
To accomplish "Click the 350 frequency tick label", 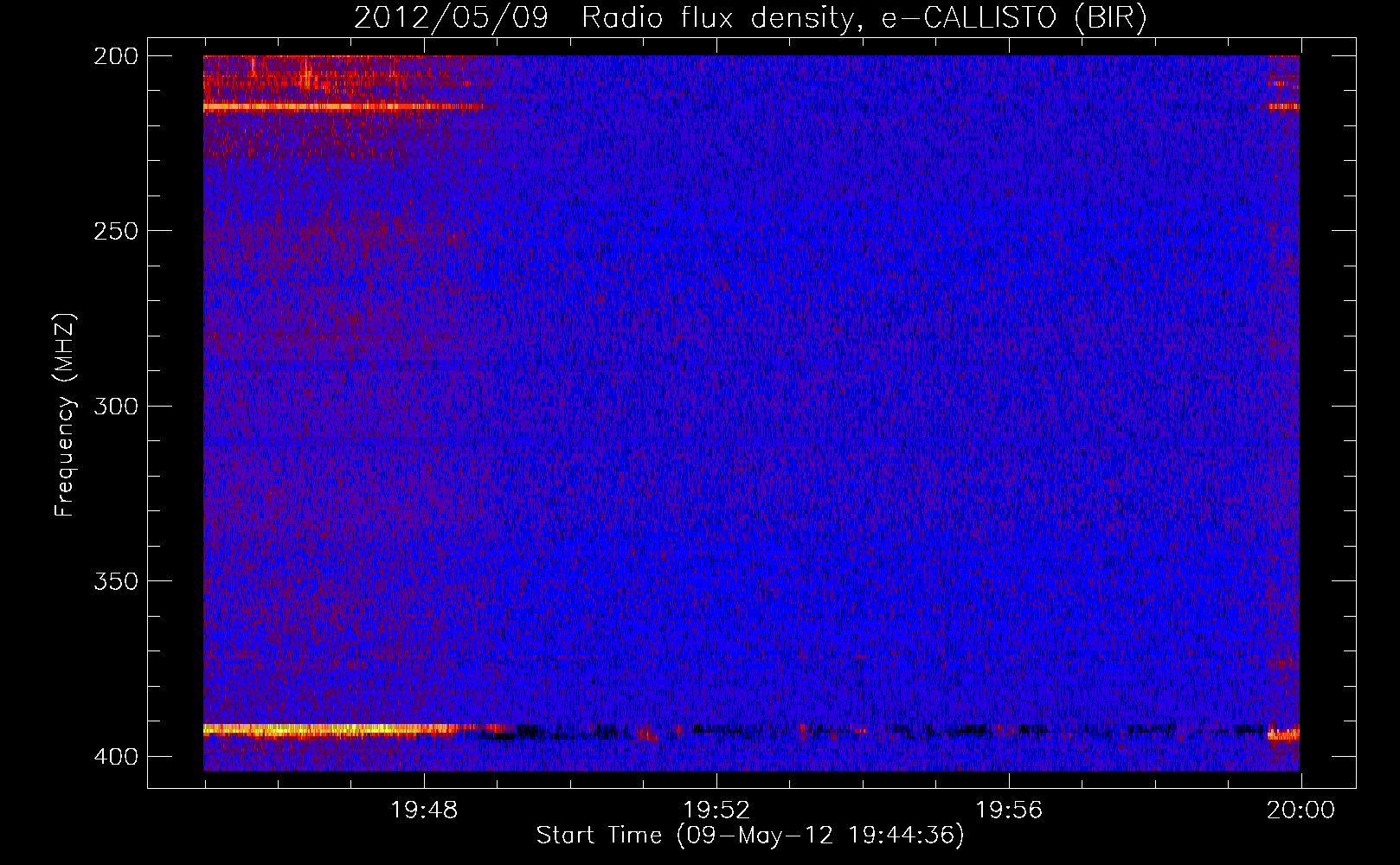I will click(115, 580).
